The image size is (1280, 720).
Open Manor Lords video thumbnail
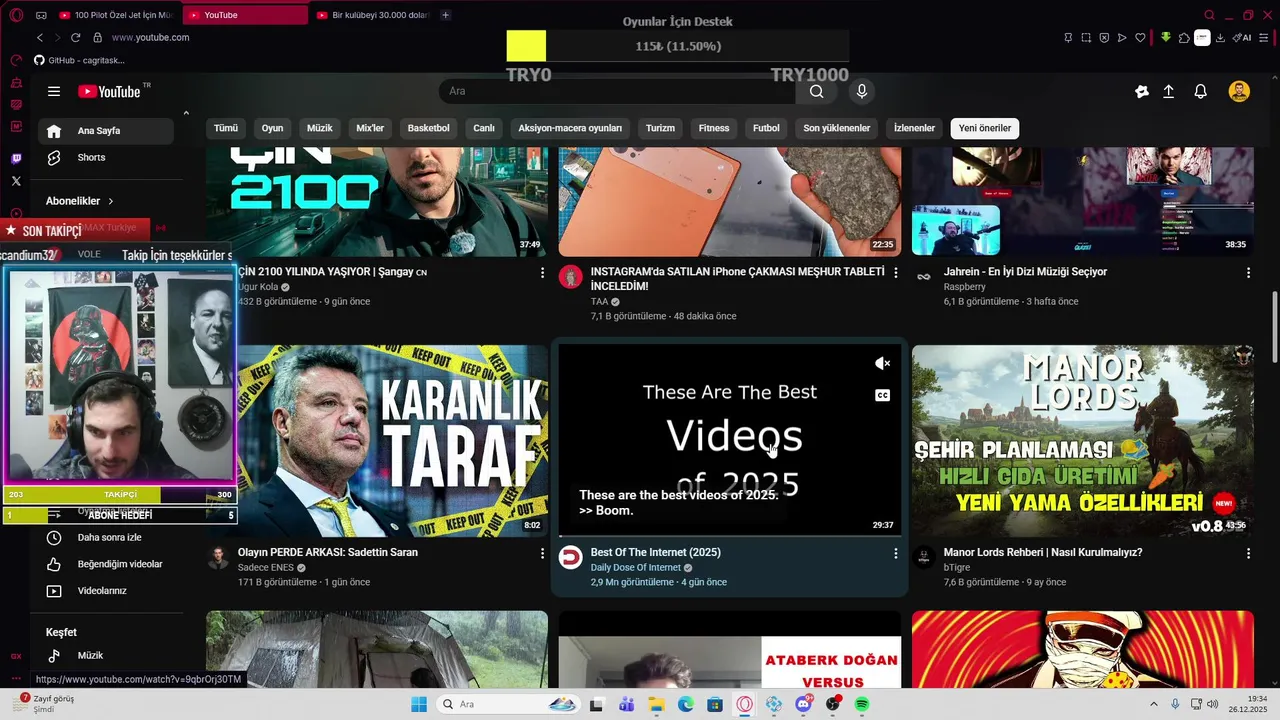pyautogui.click(x=1082, y=441)
